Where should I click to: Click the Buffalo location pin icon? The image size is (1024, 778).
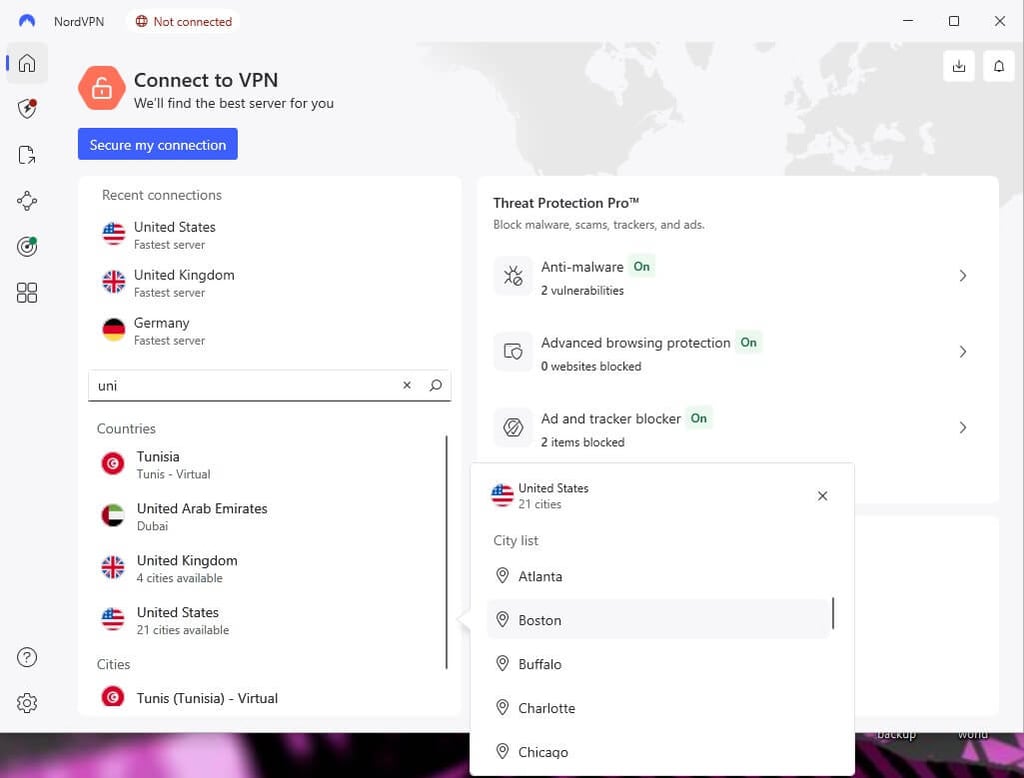(x=502, y=664)
